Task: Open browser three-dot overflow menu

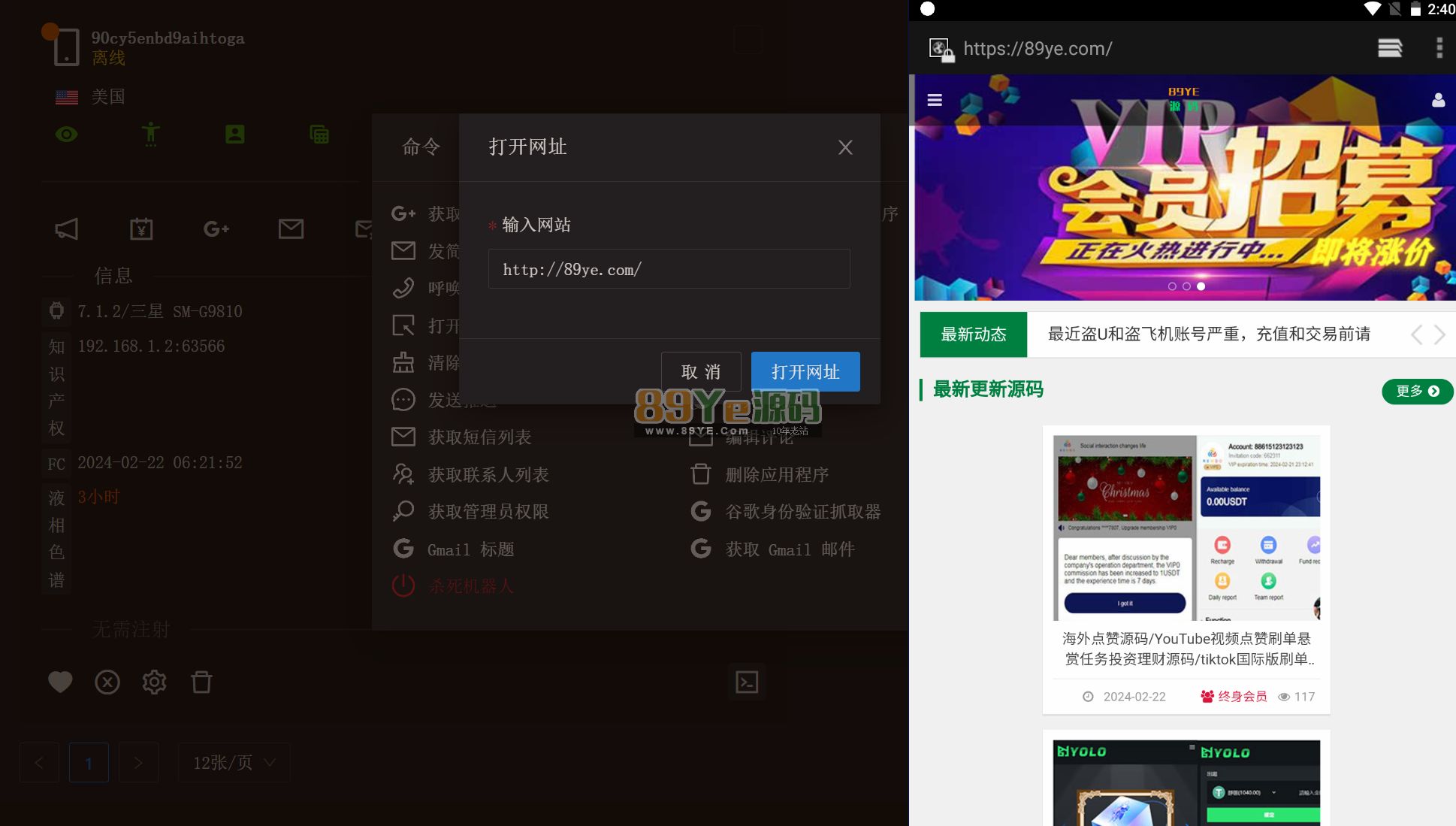Action: [x=1439, y=48]
